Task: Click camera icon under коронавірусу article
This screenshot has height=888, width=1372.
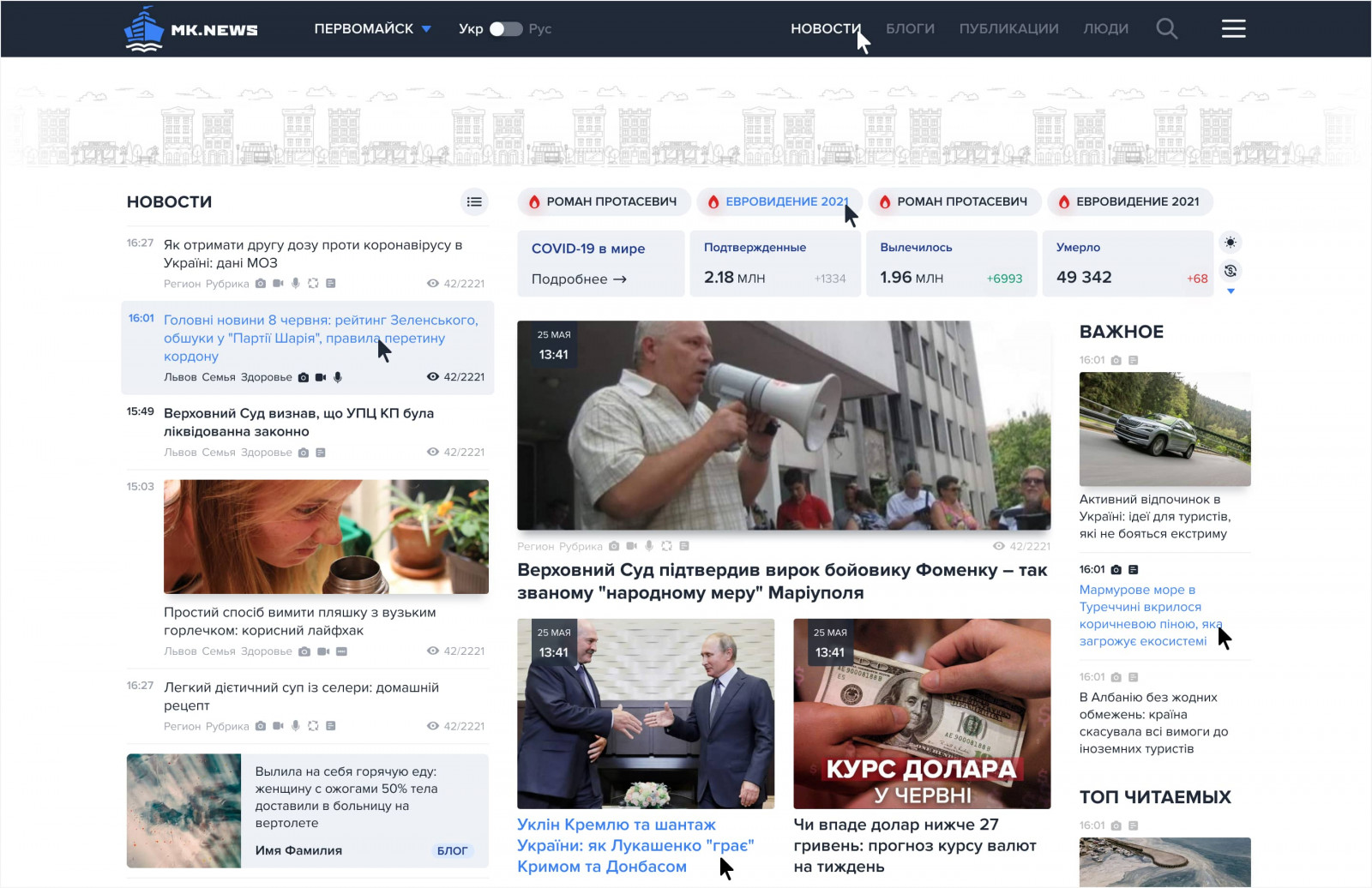Action: (x=261, y=283)
